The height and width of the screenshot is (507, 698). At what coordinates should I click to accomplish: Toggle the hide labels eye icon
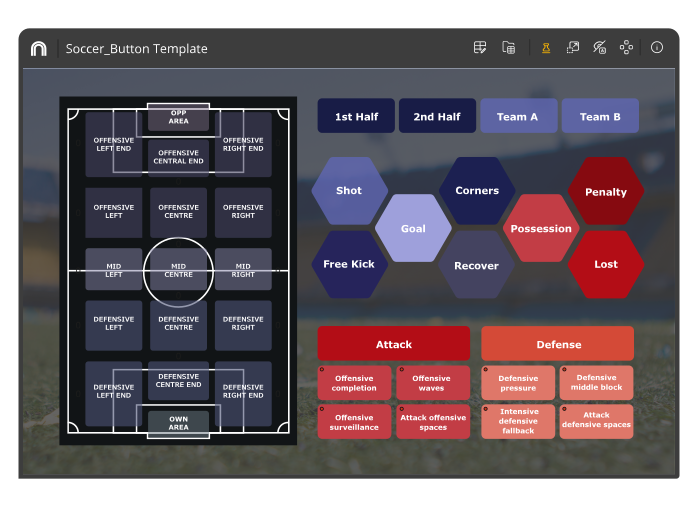599,47
